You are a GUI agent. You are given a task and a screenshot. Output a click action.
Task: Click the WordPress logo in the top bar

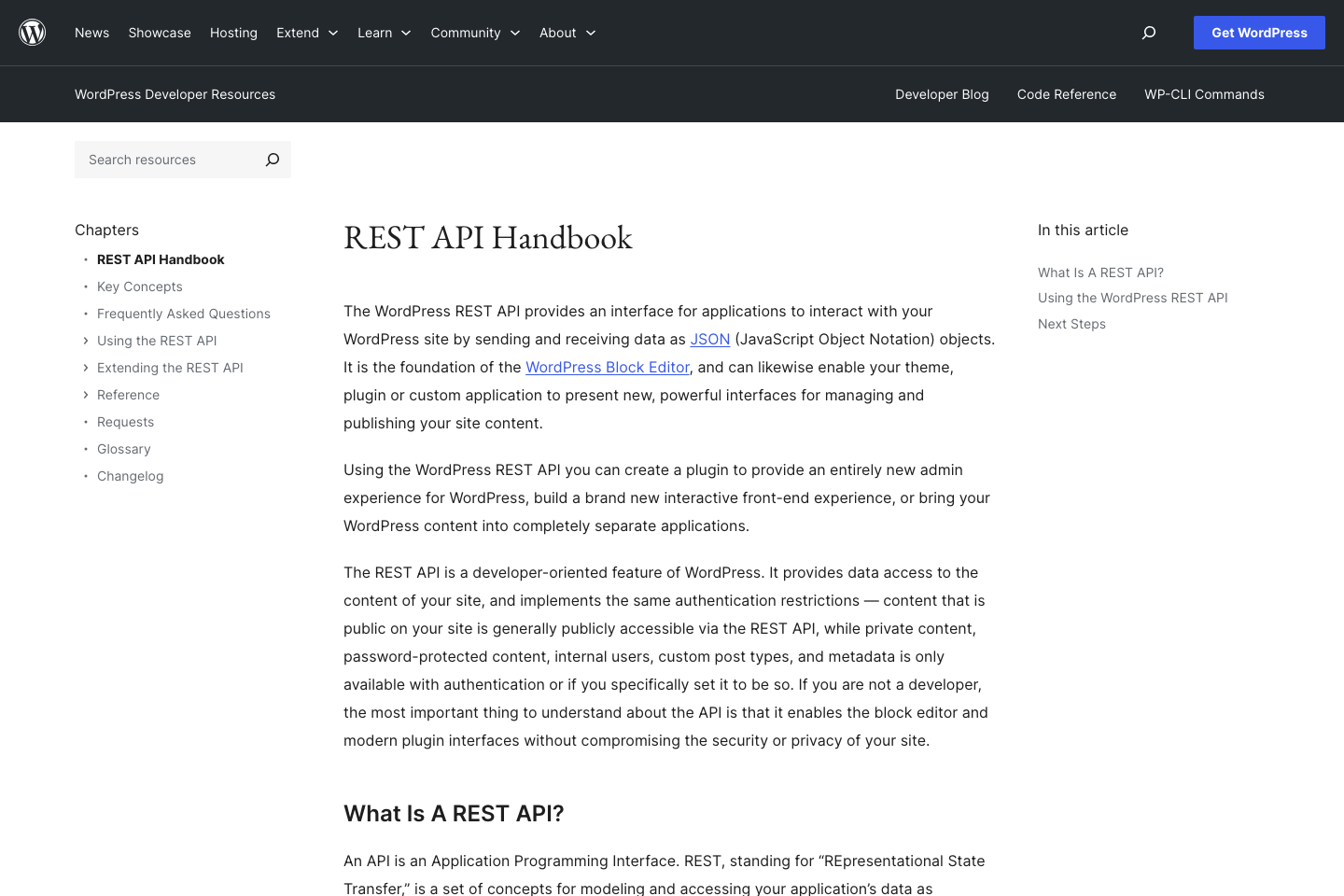[32, 32]
